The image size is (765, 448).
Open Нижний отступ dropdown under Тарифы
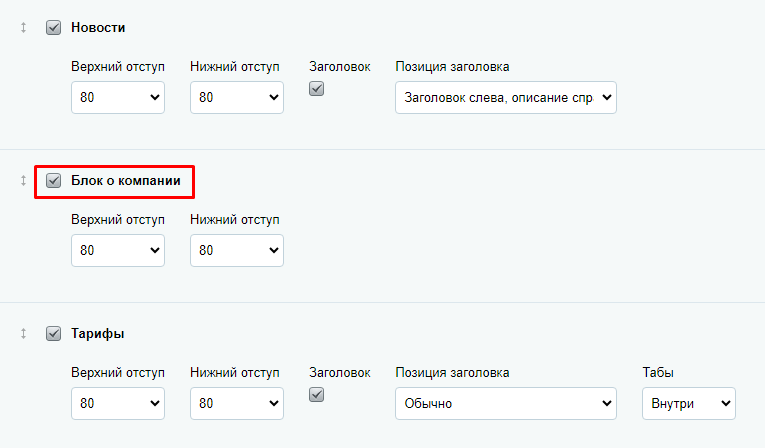237,404
